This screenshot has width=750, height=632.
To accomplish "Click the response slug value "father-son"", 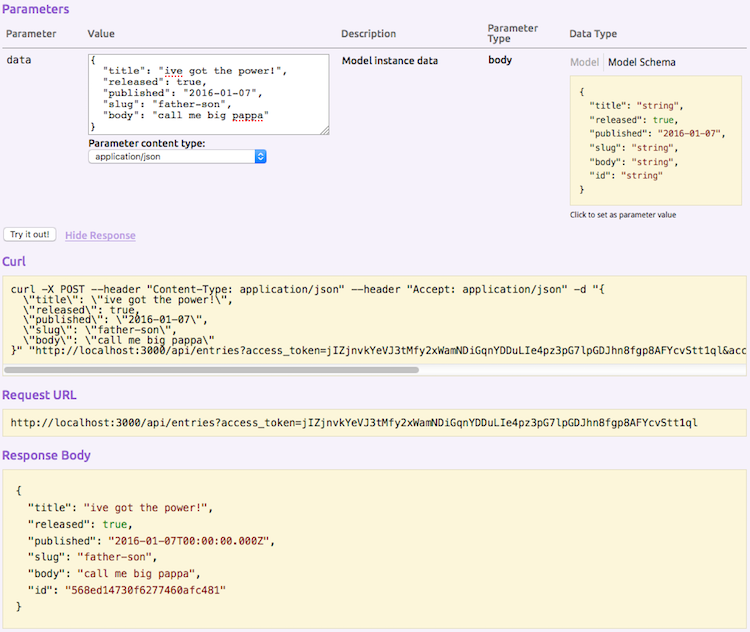I will (114, 557).
